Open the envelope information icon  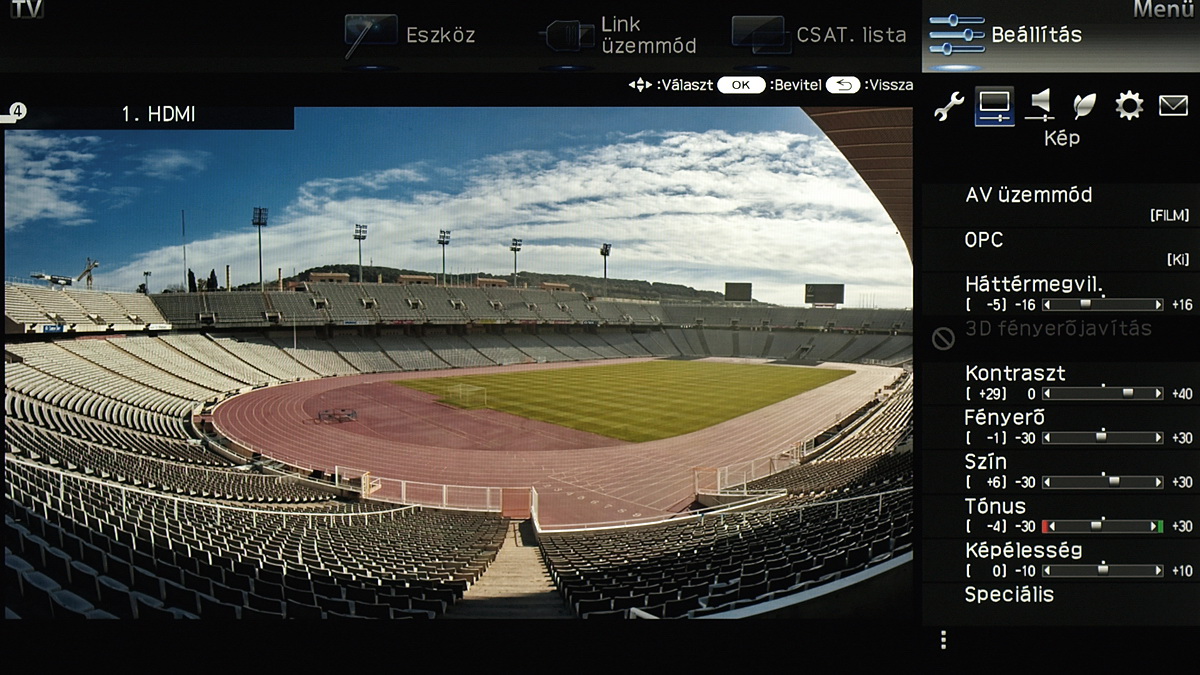1173,105
